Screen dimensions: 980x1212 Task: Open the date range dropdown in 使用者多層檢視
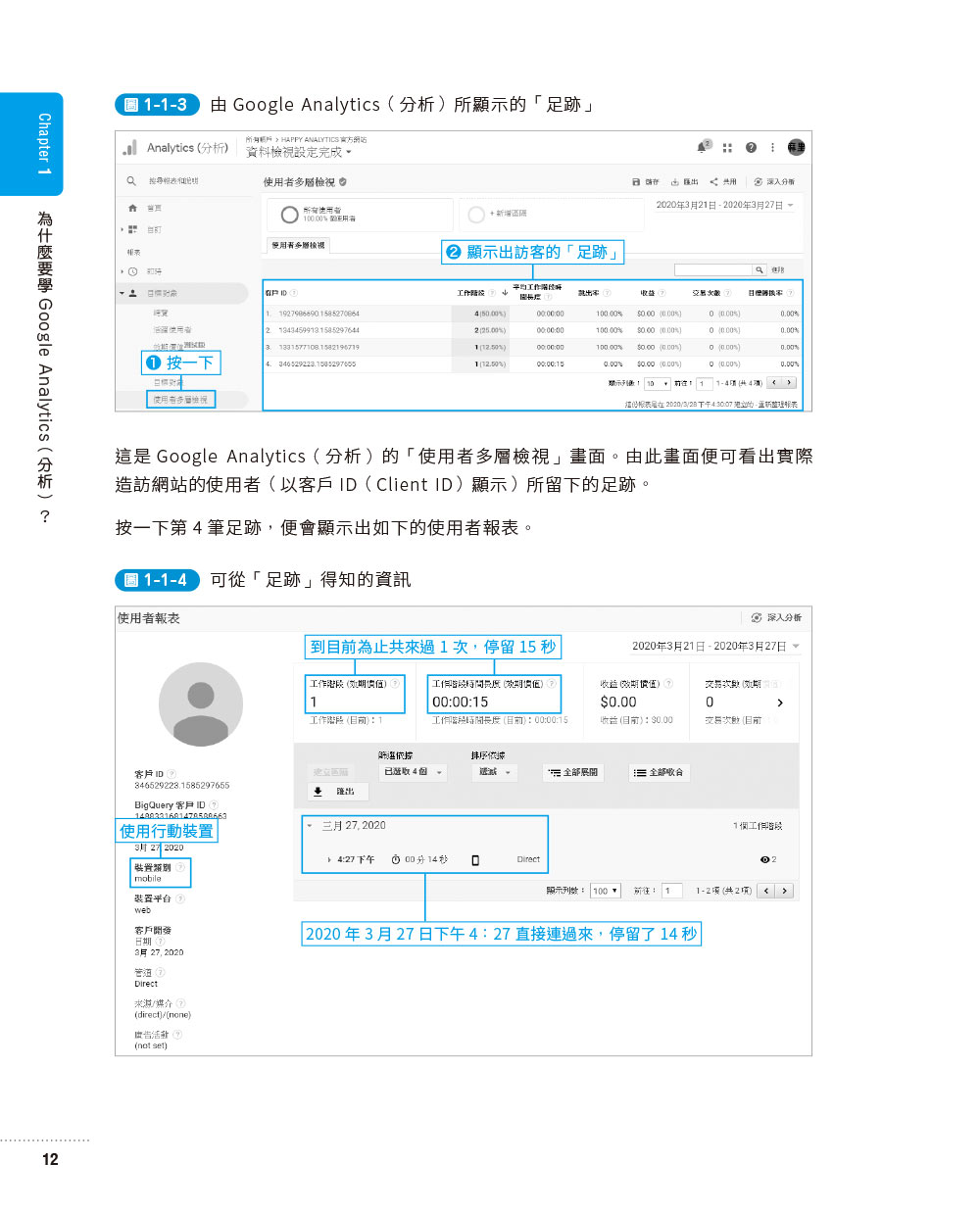click(725, 205)
